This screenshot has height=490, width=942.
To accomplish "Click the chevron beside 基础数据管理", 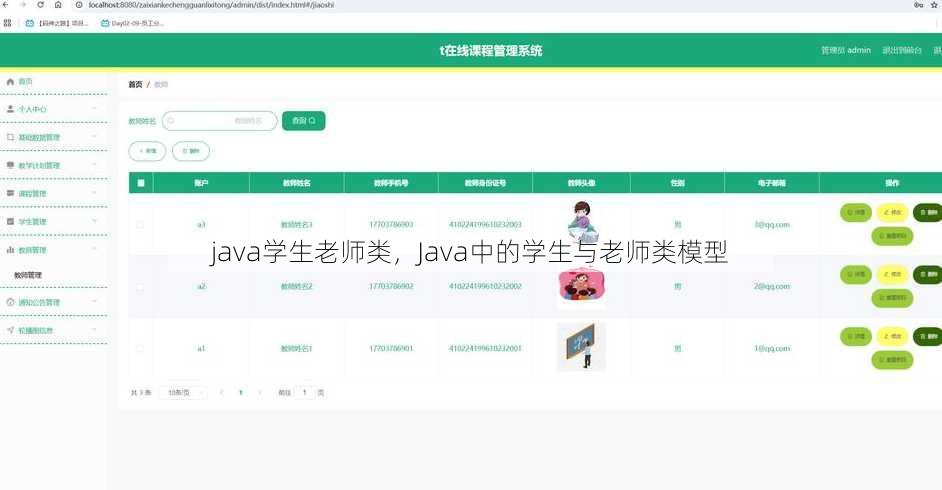I will (94, 137).
